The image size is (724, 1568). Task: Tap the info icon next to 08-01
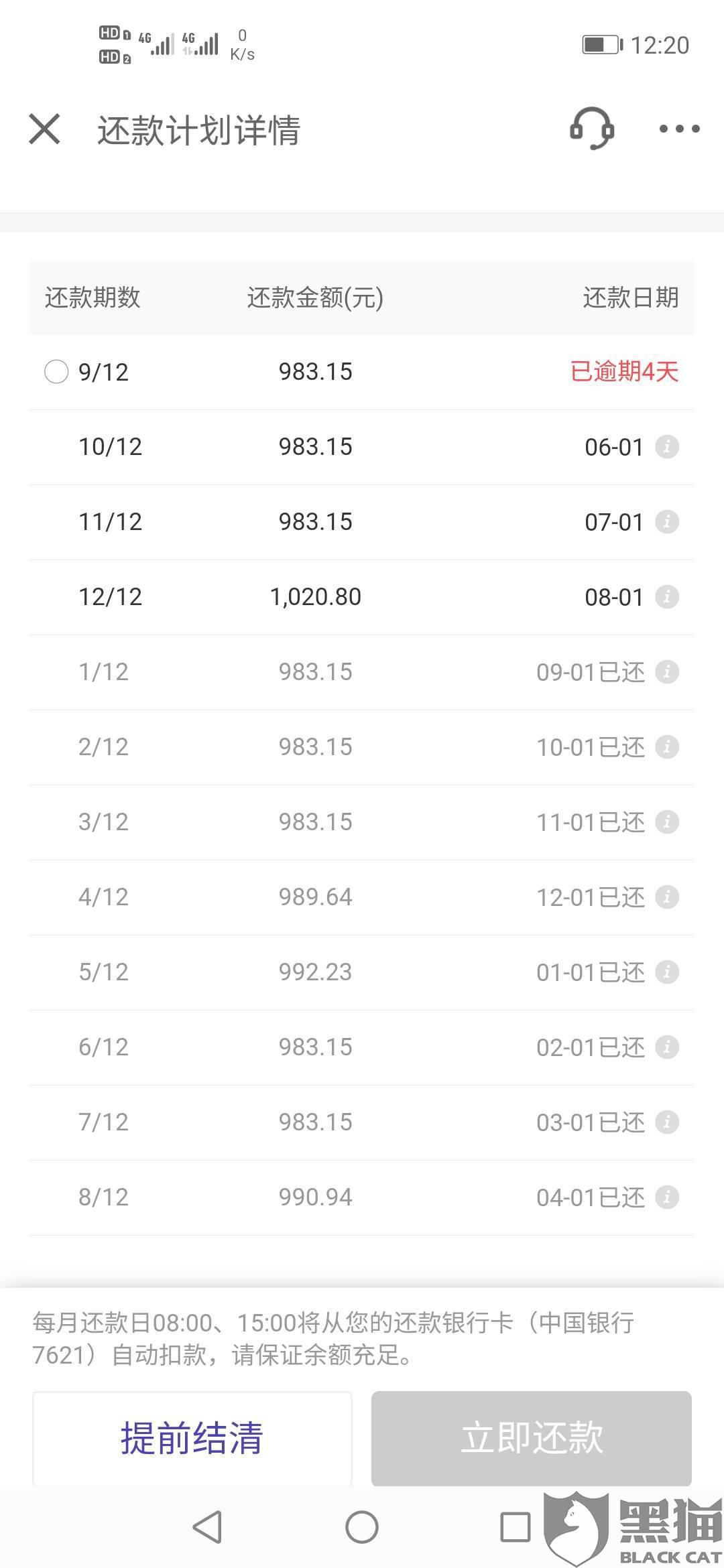[666, 596]
